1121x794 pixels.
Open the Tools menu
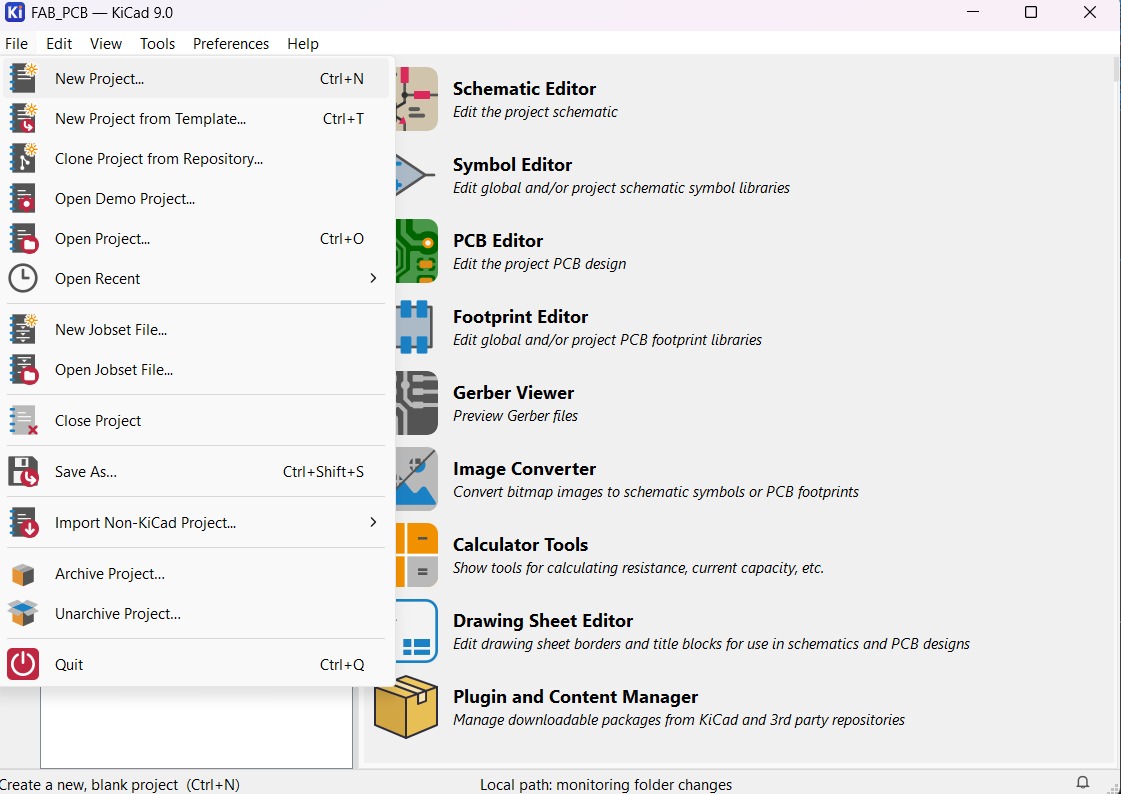pos(157,44)
